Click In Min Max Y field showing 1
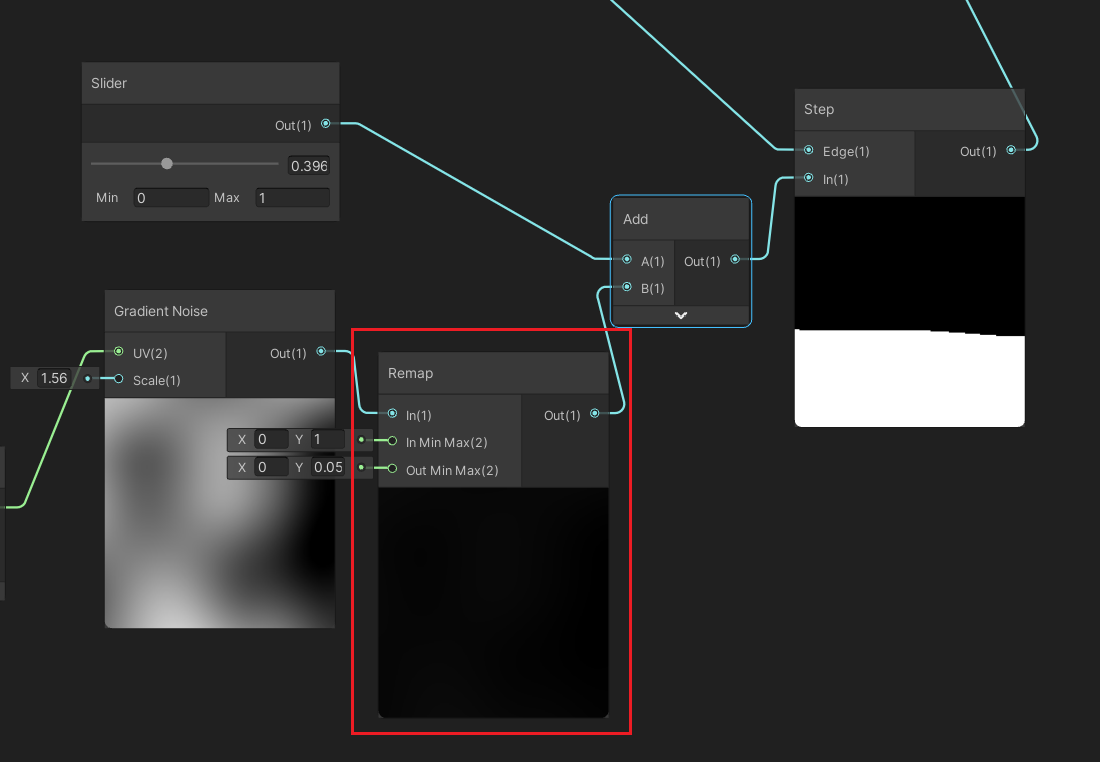The height and width of the screenshot is (762, 1100). click(327, 439)
